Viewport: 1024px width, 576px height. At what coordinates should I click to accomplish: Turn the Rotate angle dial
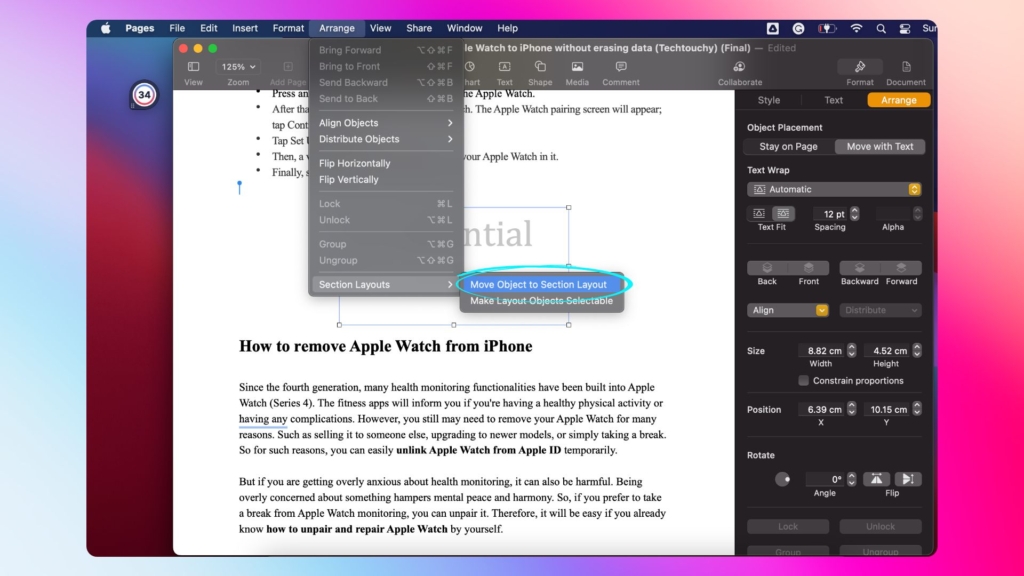coord(782,479)
